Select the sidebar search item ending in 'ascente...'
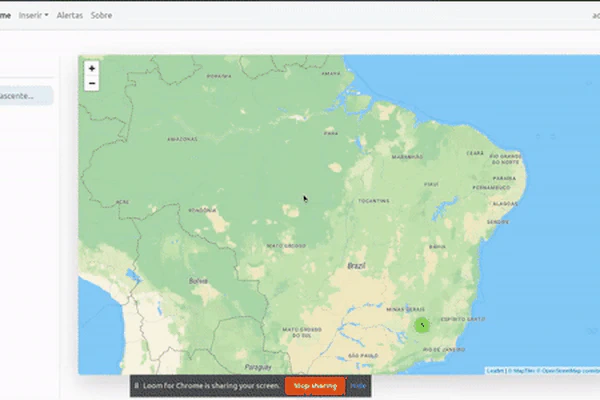 click(x=25, y=96)
